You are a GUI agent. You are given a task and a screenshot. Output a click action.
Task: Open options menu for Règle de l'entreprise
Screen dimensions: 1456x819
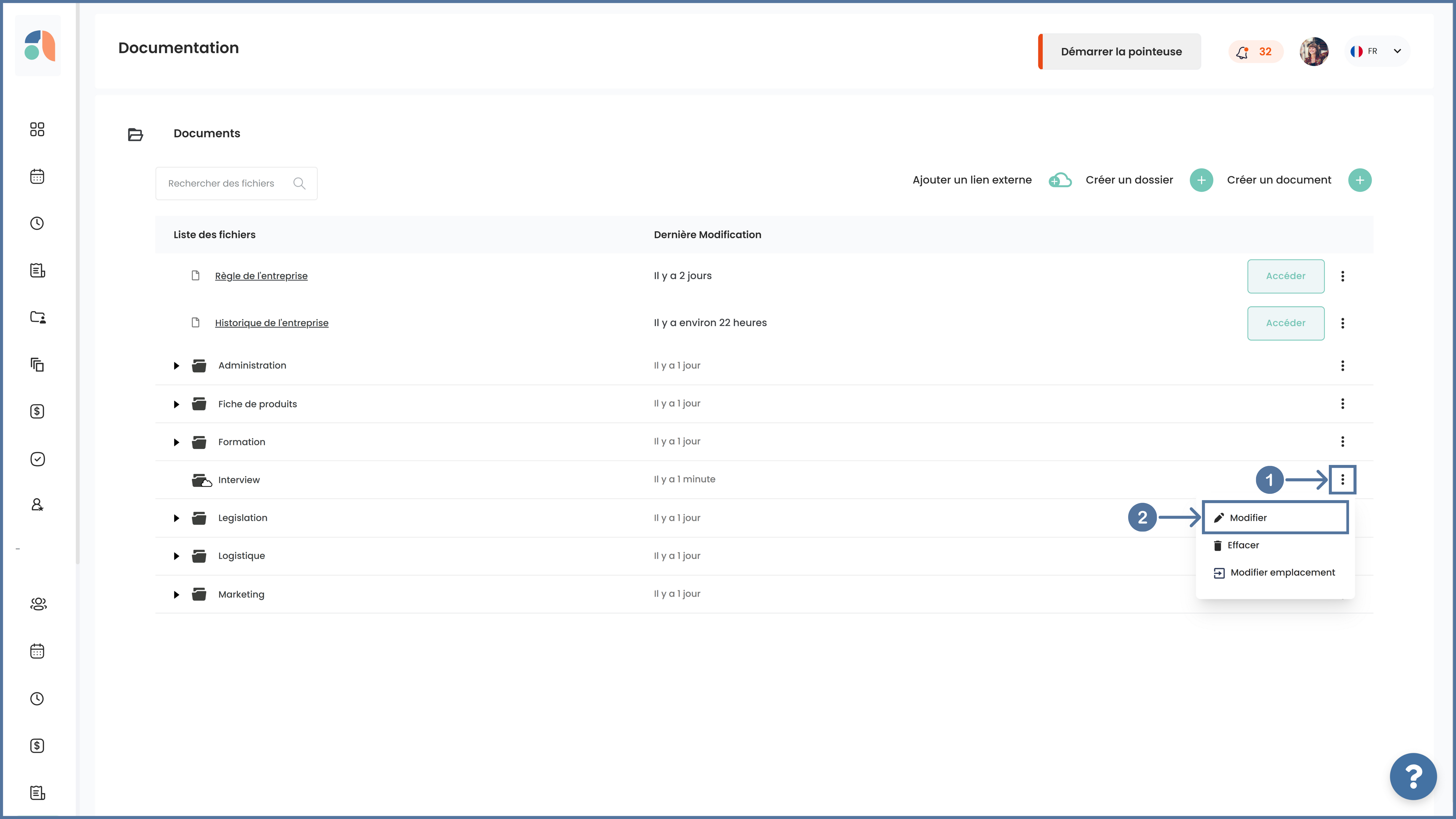point(1342,276)
